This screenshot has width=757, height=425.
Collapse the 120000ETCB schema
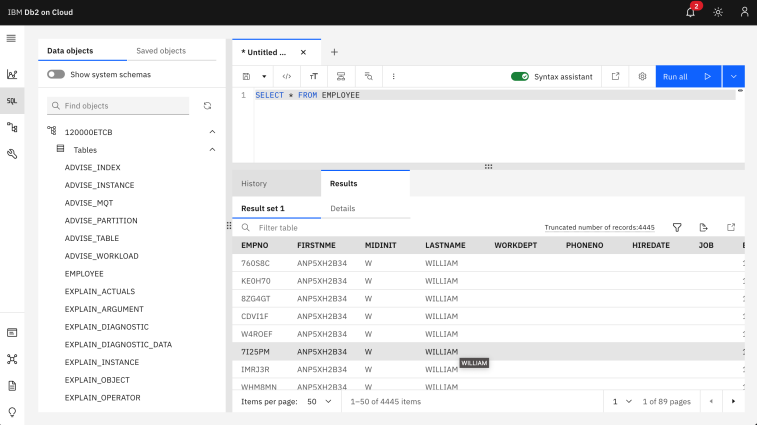pyautogui.click(x=212, y=132)
